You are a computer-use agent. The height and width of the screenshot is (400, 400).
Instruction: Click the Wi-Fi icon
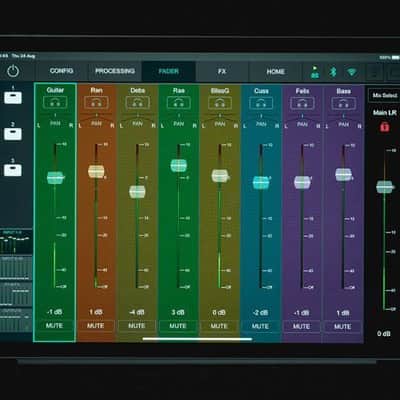pyautogui.click(x=351, y=71)
